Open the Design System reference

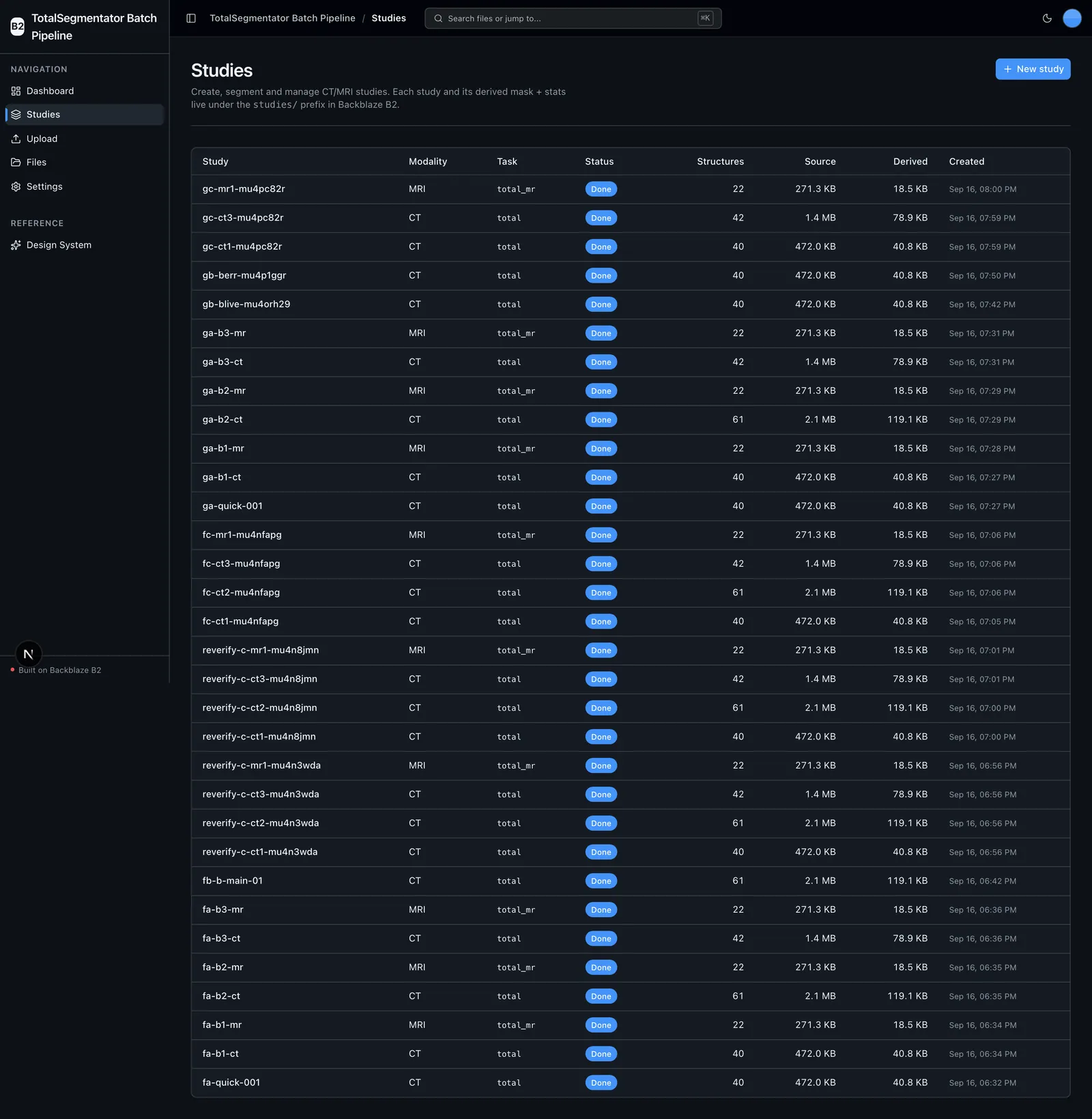click(84, 245)
